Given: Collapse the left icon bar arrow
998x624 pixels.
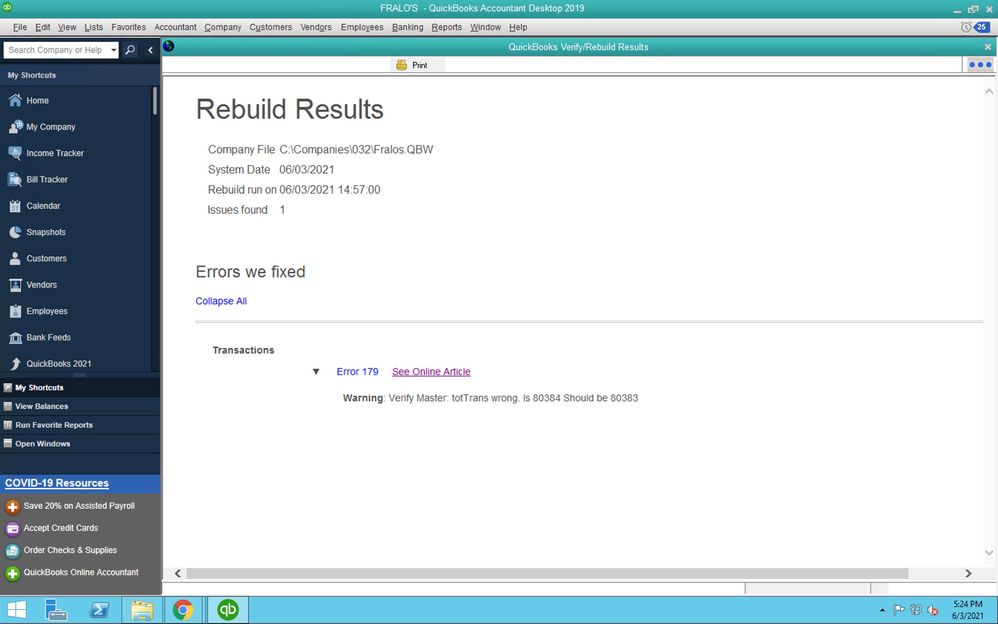Looking at the screenshot, I should tap(150, 50).
